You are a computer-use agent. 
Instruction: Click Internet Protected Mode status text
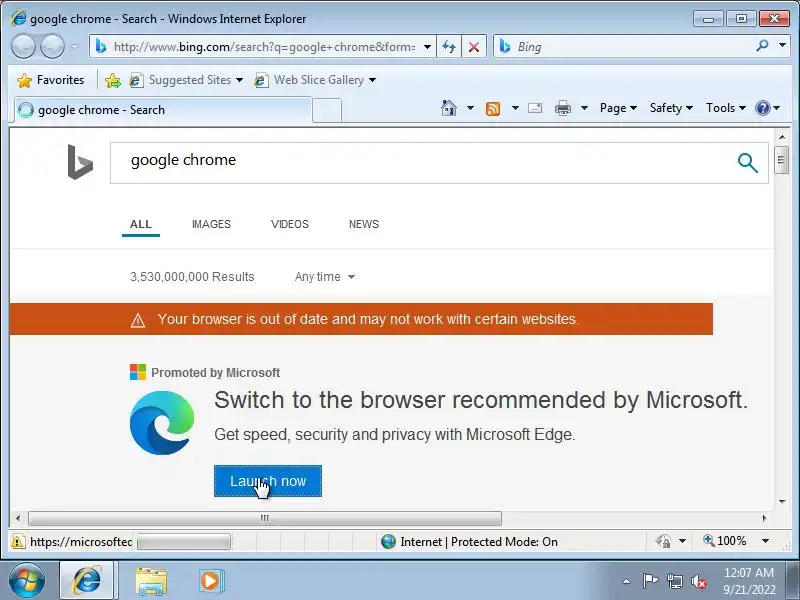pyautogui.click(x=479, y=542)
